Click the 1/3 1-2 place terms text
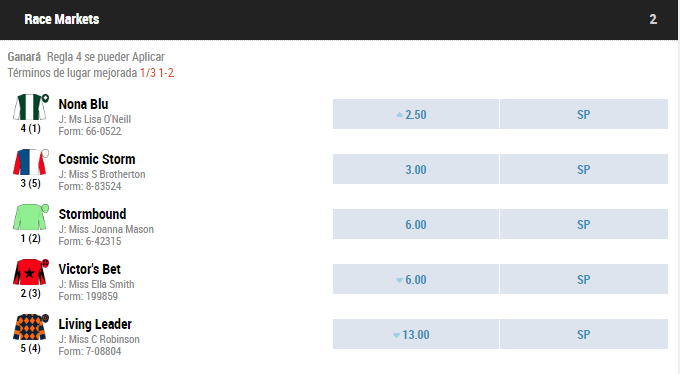Viewport: 680px width, 374px height. 157,73
